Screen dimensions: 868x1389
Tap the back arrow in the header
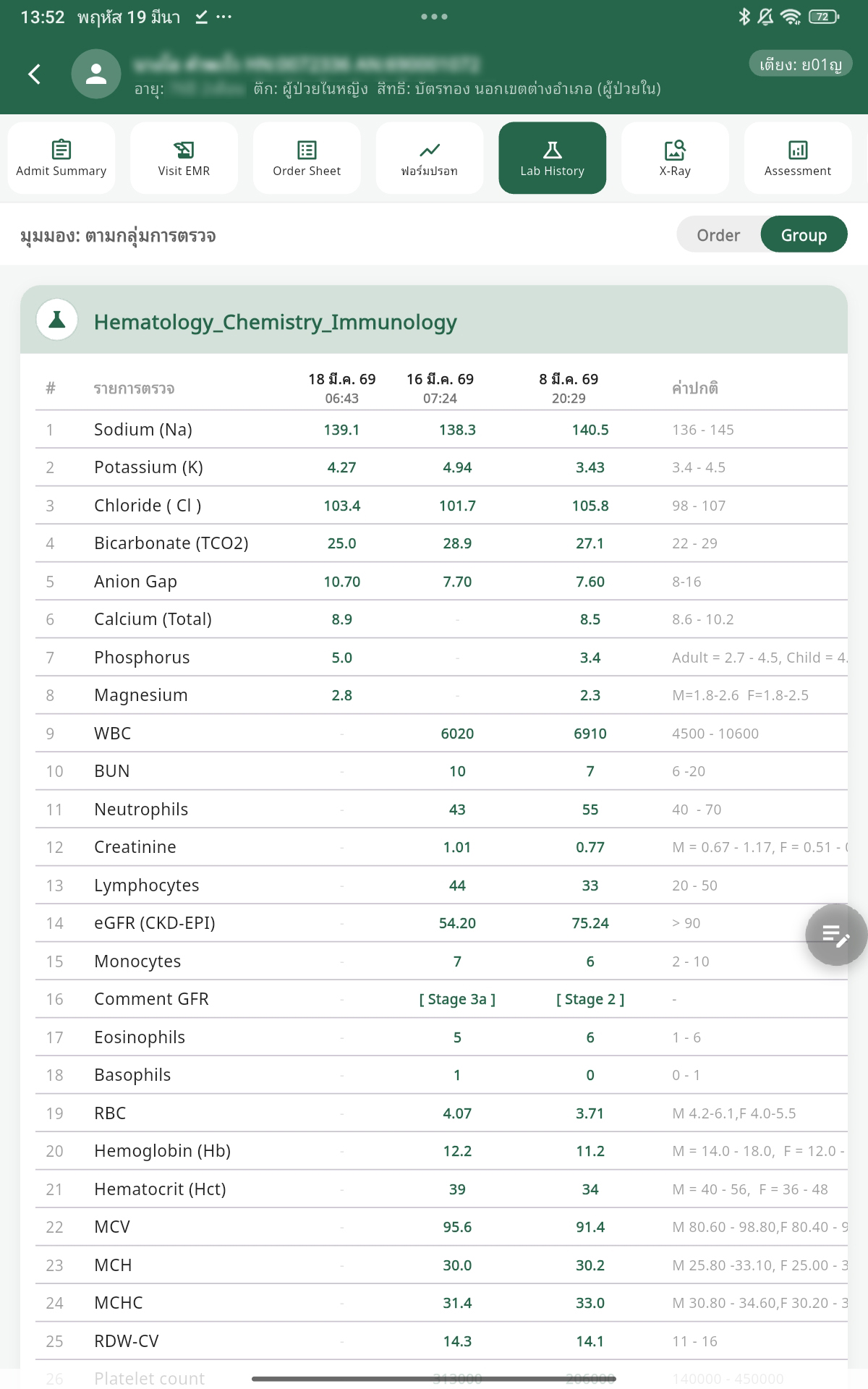click(x=34, y=74)
